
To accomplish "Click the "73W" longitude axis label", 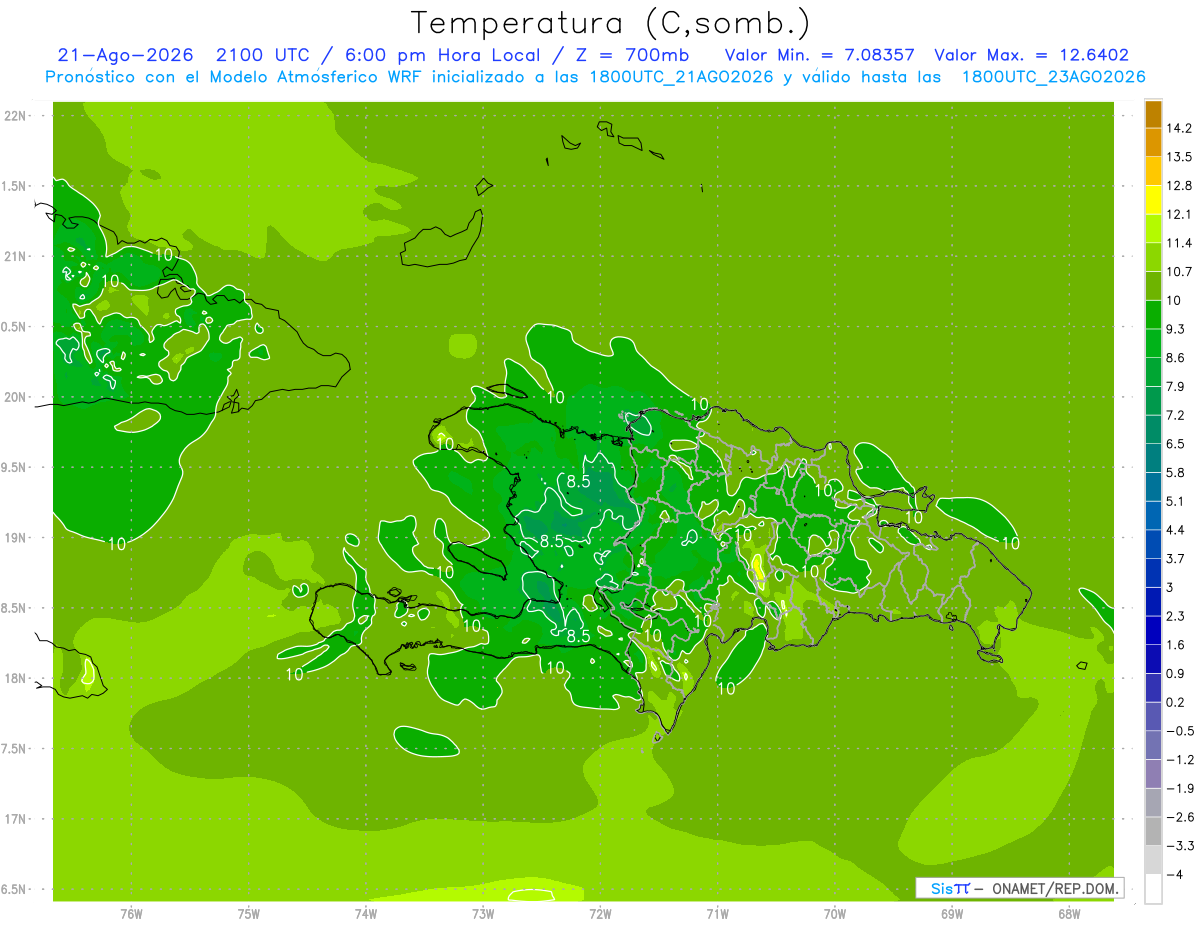I will pos(483,913).
